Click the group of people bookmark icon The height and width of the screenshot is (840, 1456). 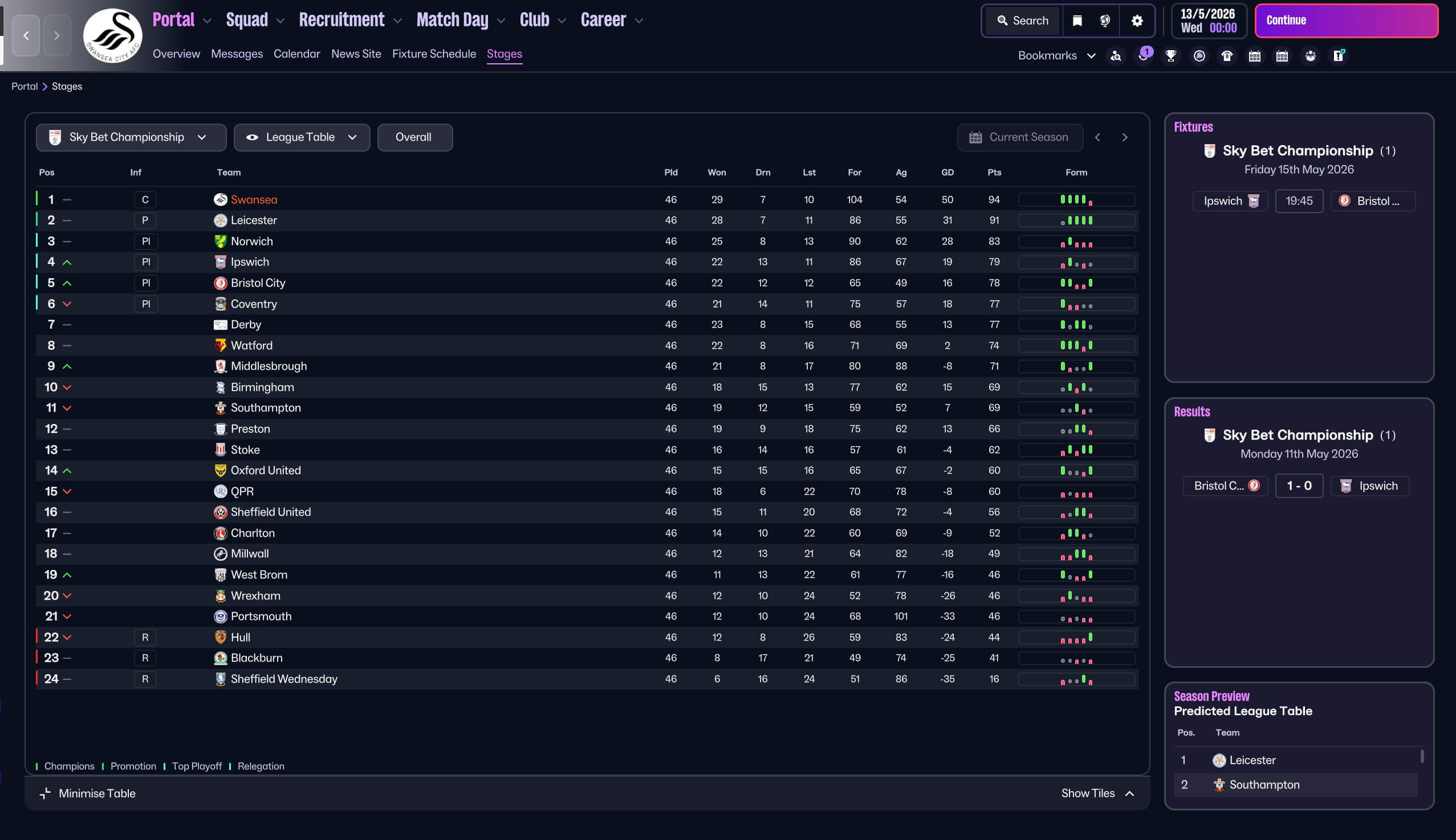pyautogui.click(x=1311, y=56)
